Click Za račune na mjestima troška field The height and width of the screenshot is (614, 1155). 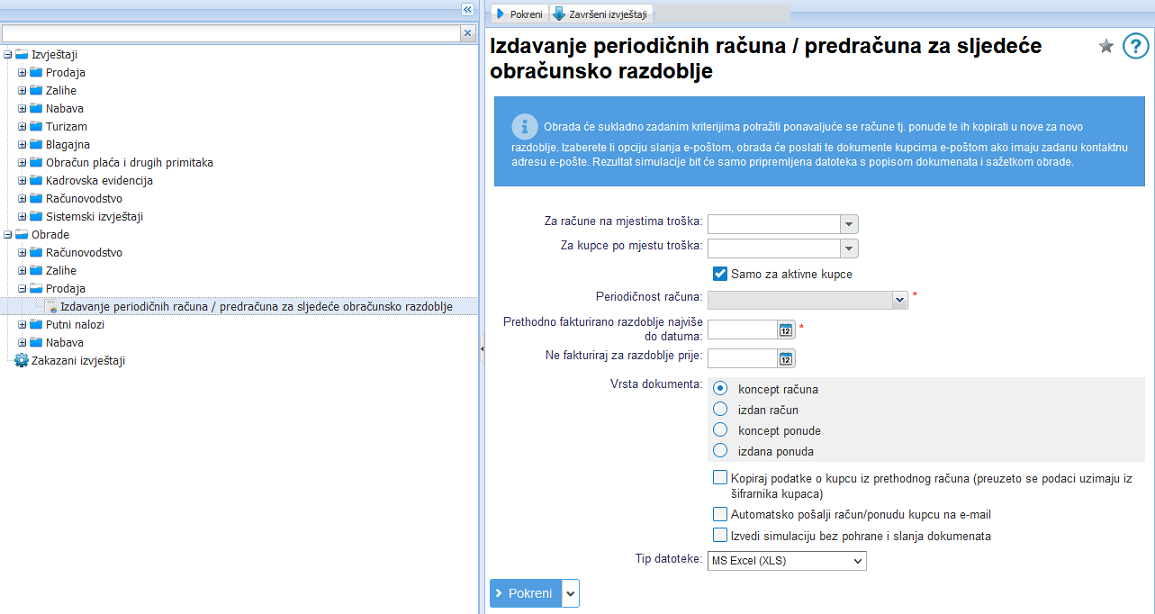[774, 223]
